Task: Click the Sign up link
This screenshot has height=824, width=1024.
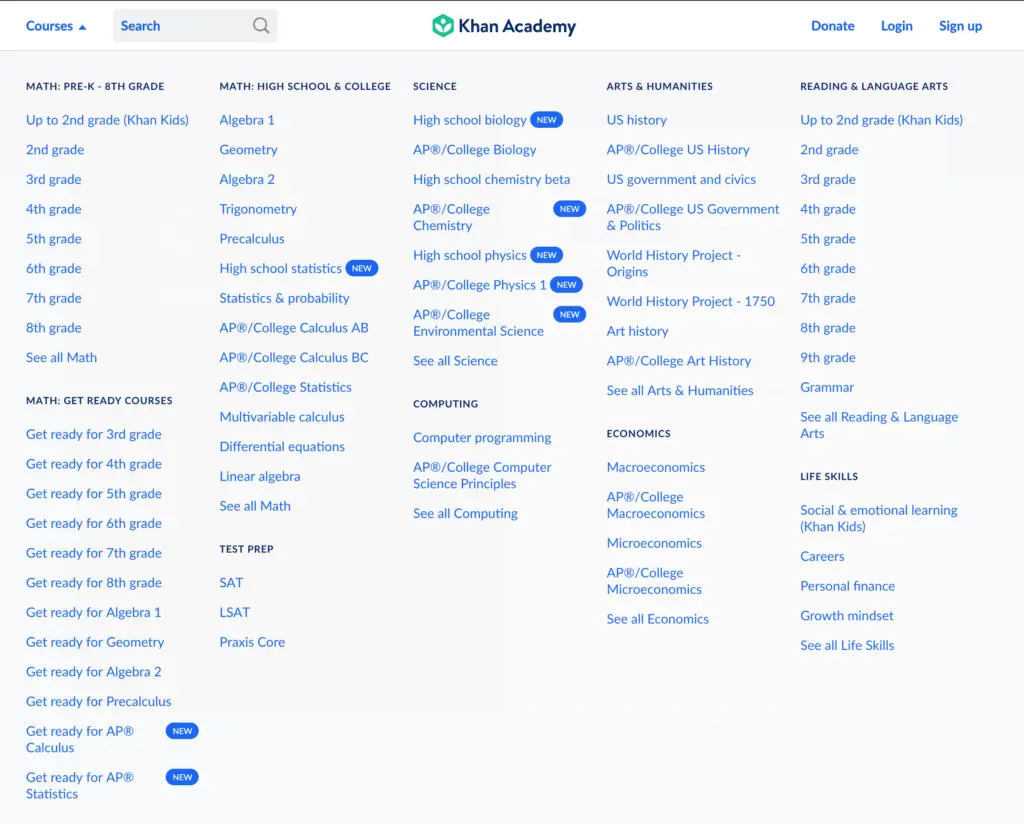Action: [x=961, y=26]
